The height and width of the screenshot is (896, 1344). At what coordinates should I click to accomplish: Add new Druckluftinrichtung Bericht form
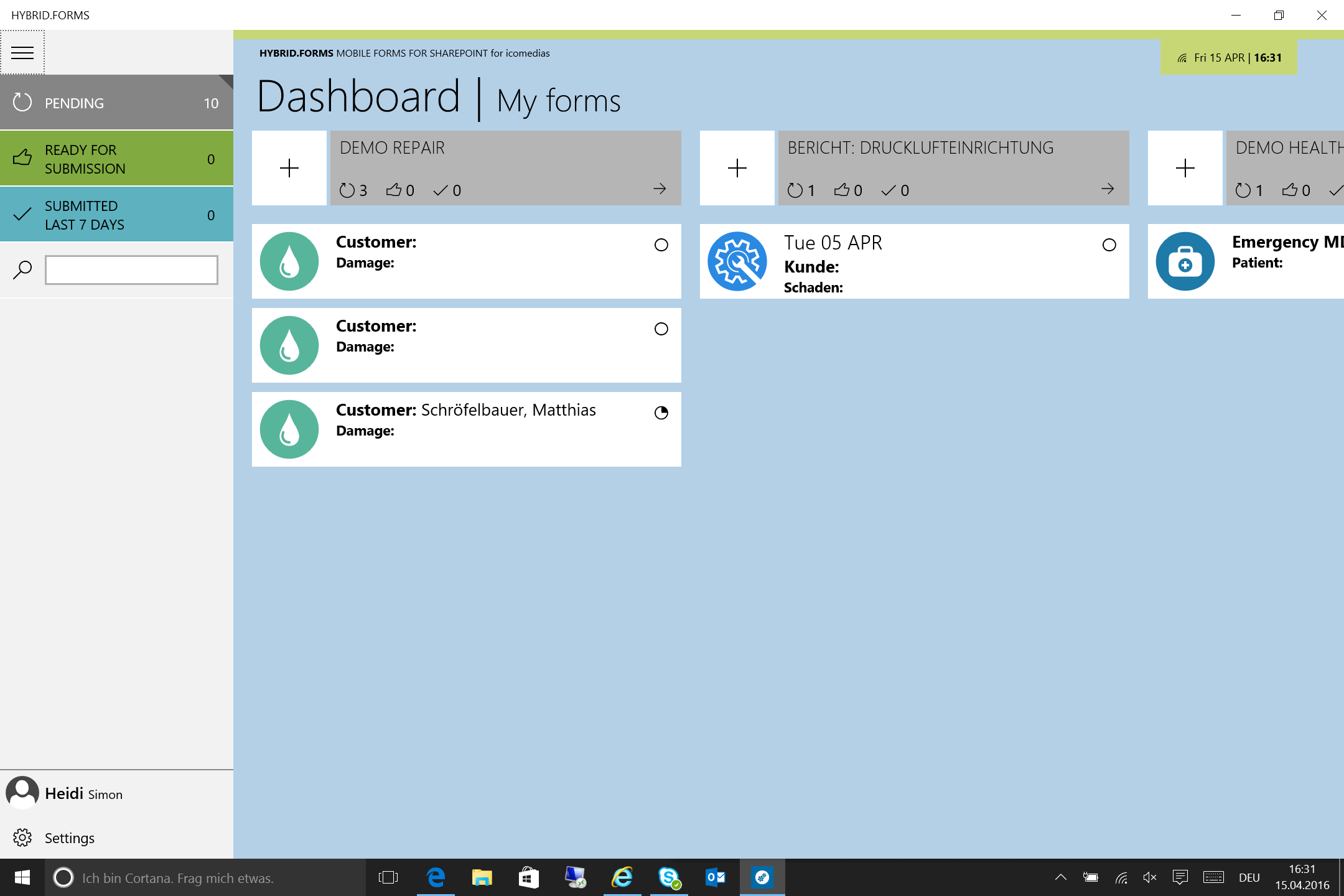pyautogui.click(x=737, y=168)
